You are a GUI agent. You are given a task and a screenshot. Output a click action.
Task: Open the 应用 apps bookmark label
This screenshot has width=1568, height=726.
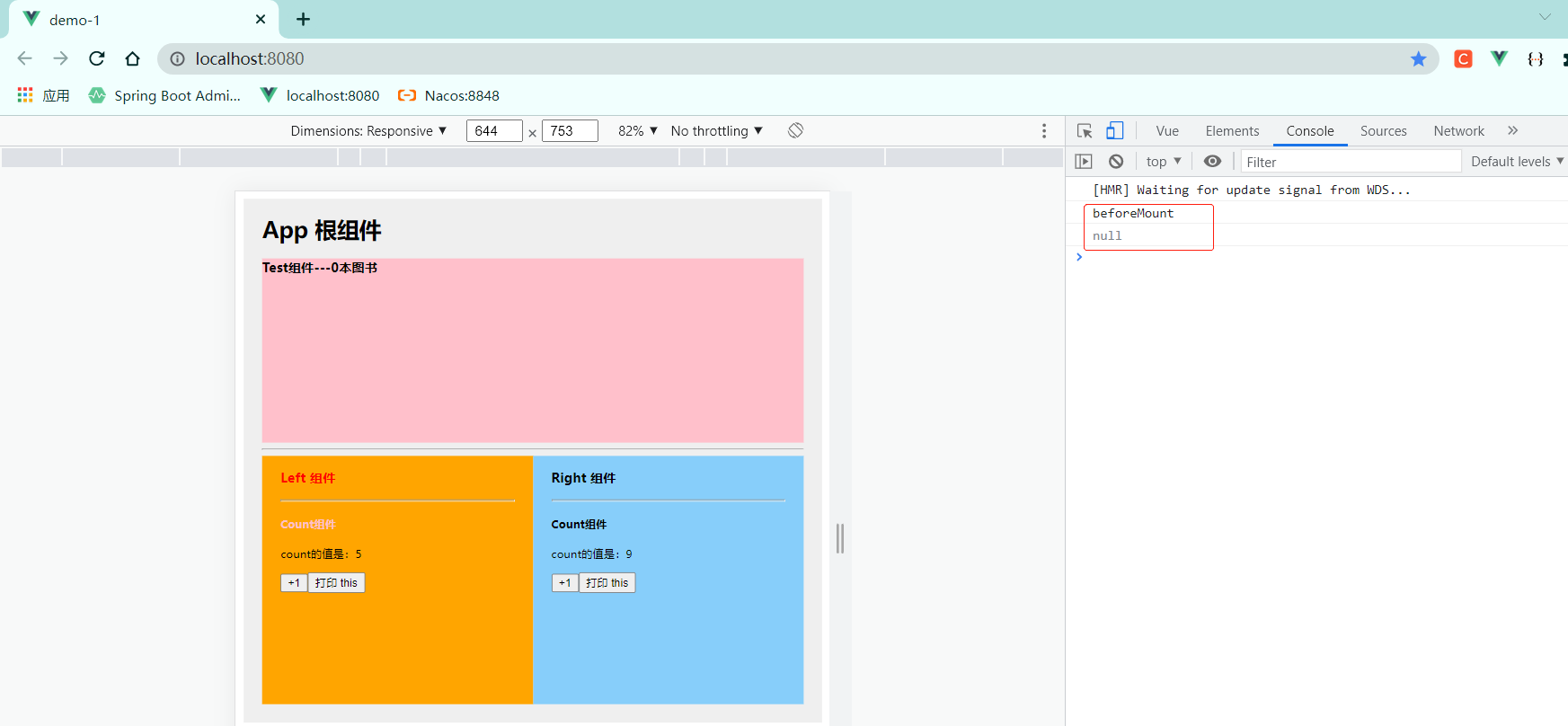point(56,95)
